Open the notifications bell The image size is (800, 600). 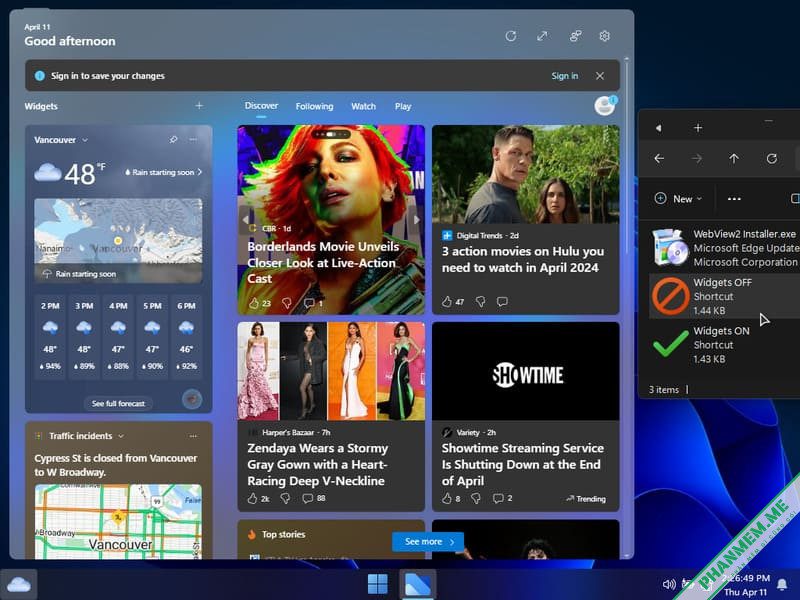pyautogui.click(x=782, y=584)
